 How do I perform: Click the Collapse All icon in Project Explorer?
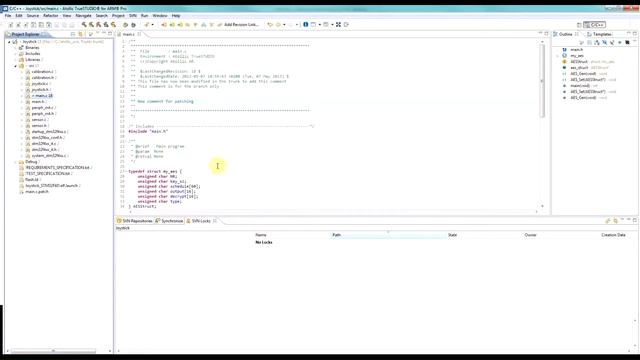click(x=73, y=34)
